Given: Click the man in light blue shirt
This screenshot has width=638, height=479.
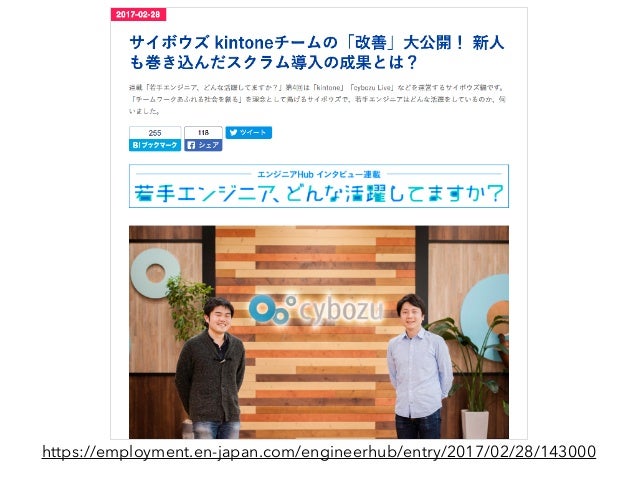Looking at the screenshot, I should [x=418, y=366].
